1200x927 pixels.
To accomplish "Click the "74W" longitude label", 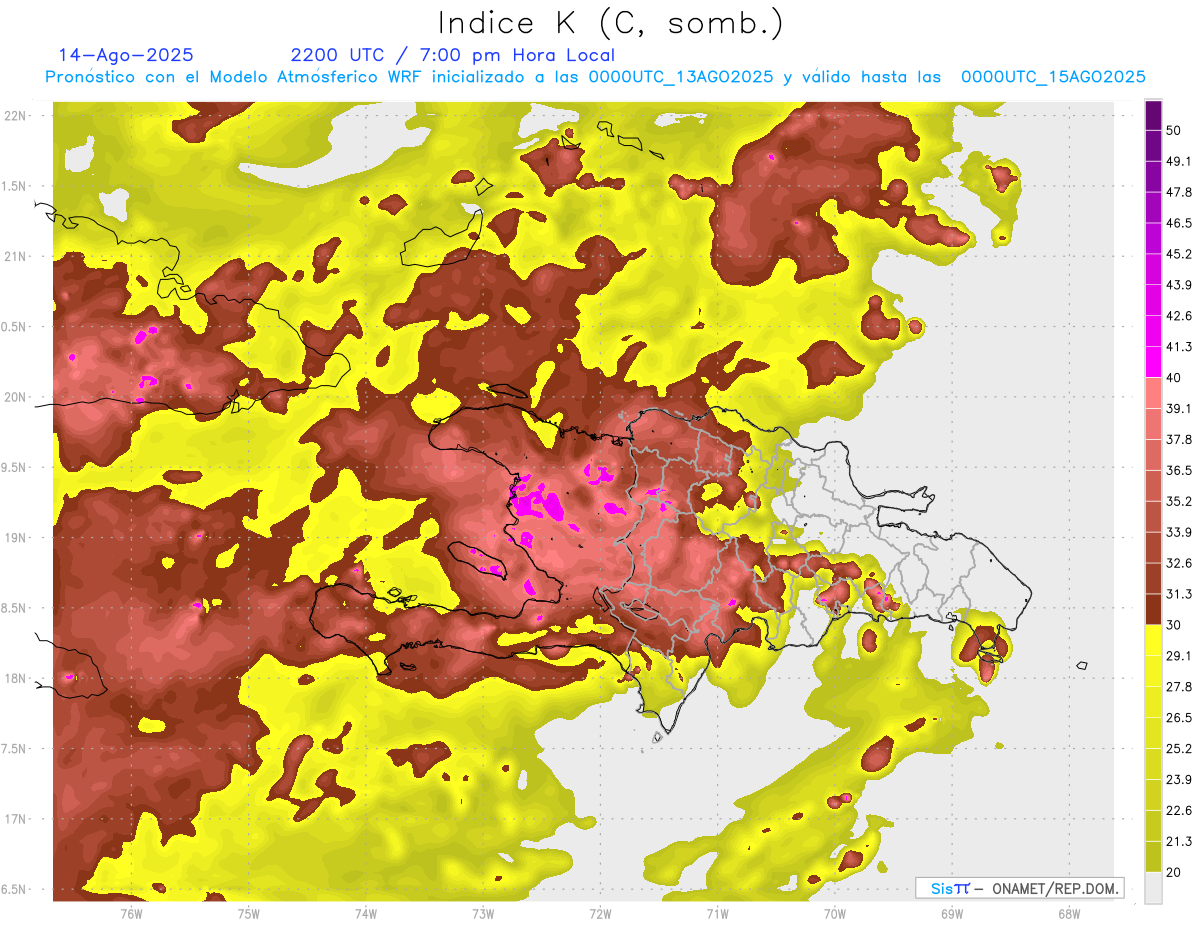I will 366,913.
